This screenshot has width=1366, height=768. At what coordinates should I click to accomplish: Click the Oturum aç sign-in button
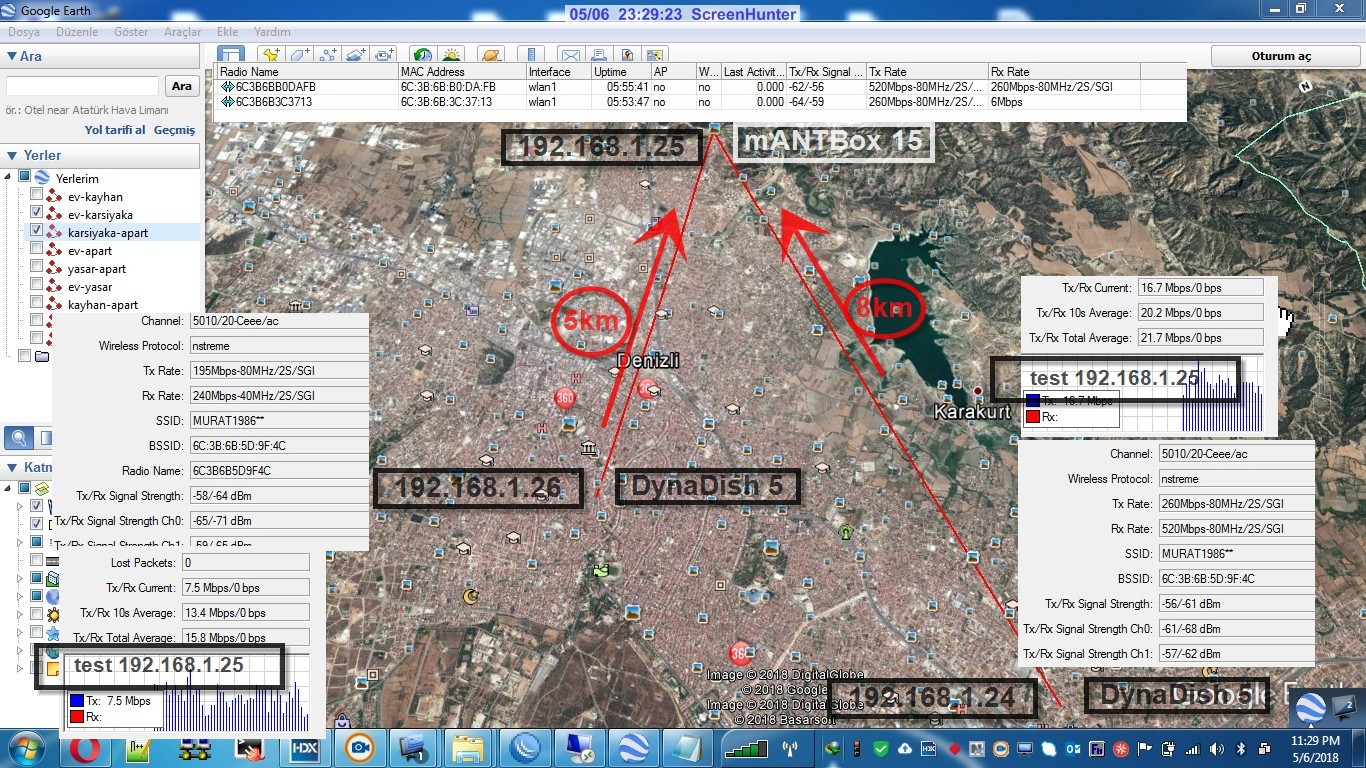coord(1281,56)
